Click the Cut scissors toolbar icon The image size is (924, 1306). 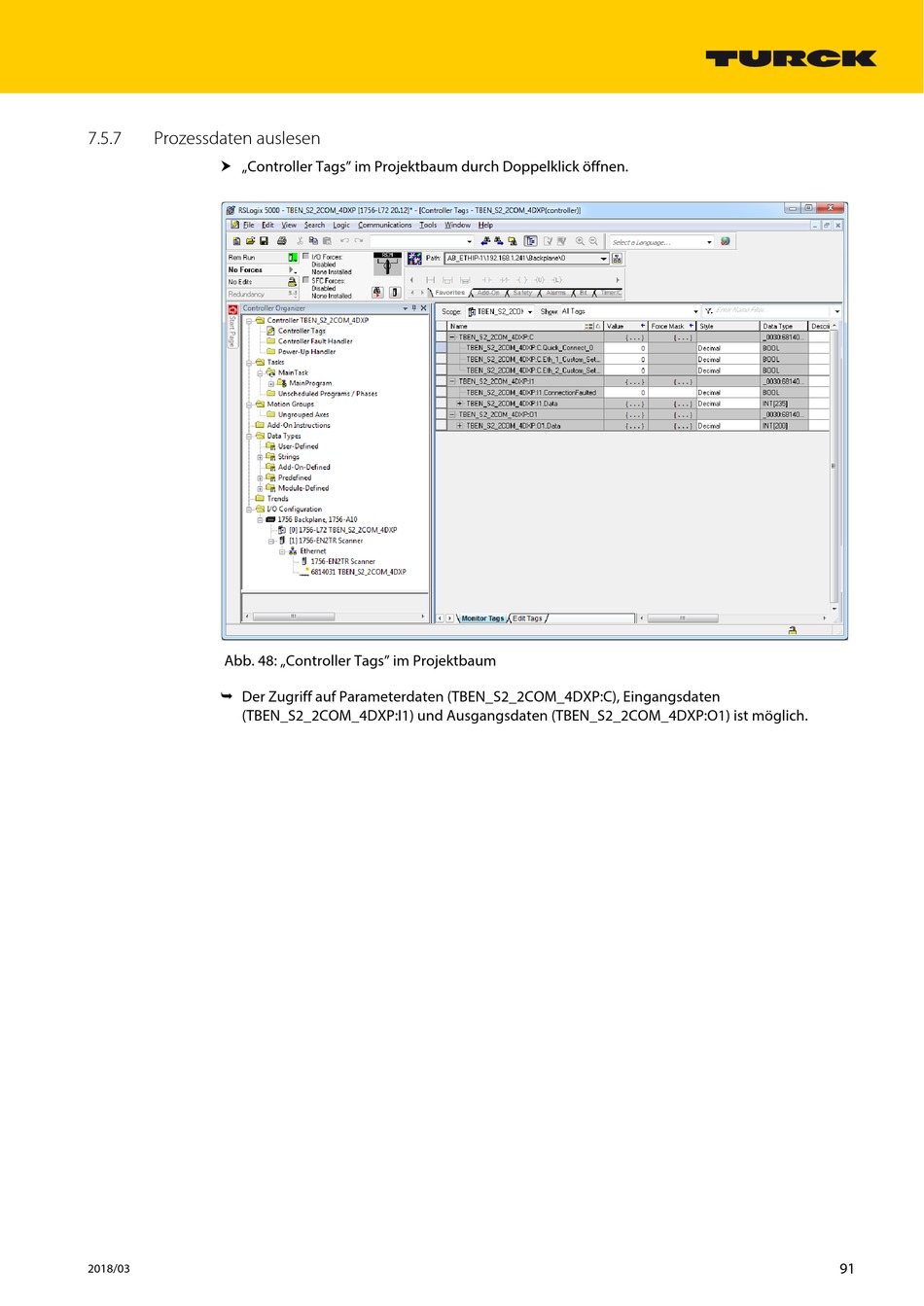coord(300,241)
